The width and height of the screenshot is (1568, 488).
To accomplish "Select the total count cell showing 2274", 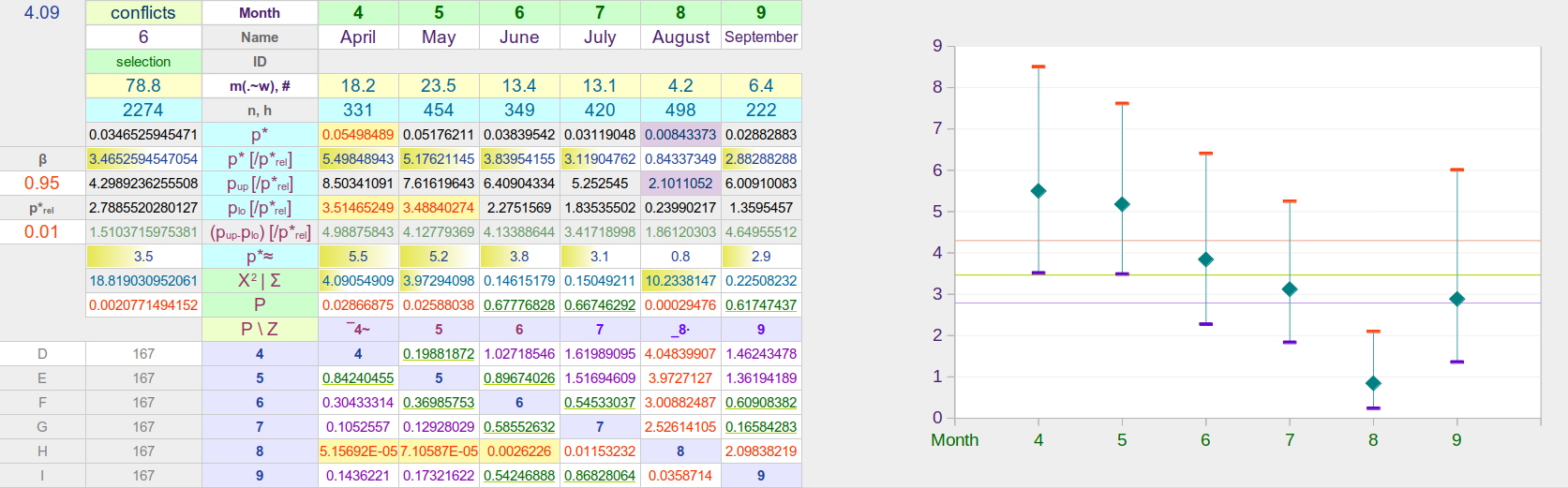I will tap(143, 111).
